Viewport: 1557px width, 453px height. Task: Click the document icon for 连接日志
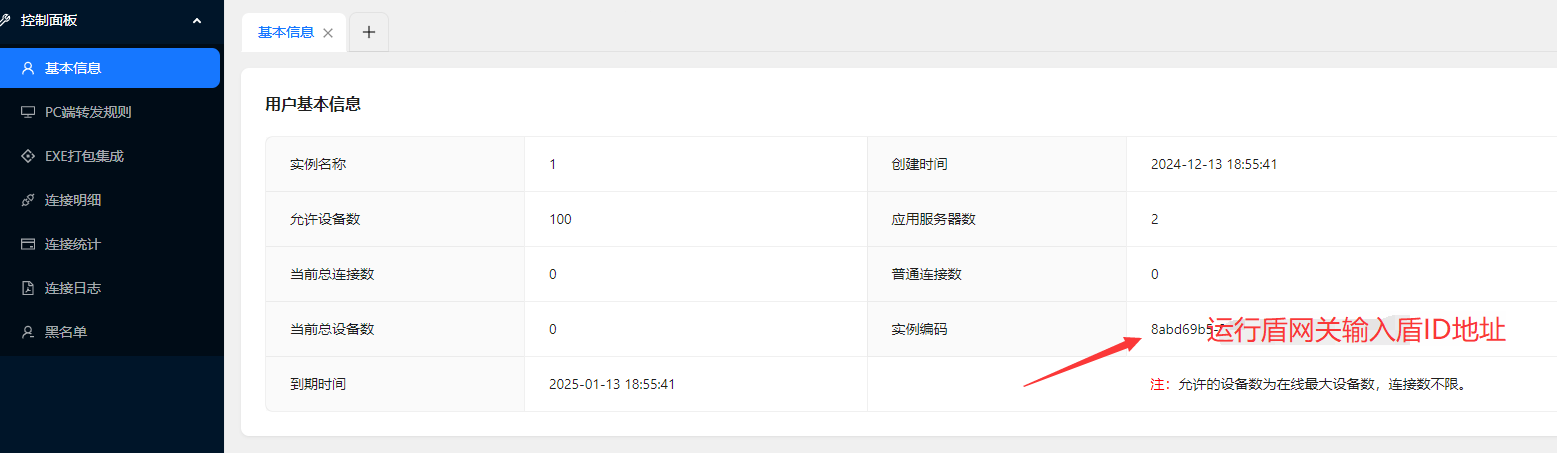(28, 288)
